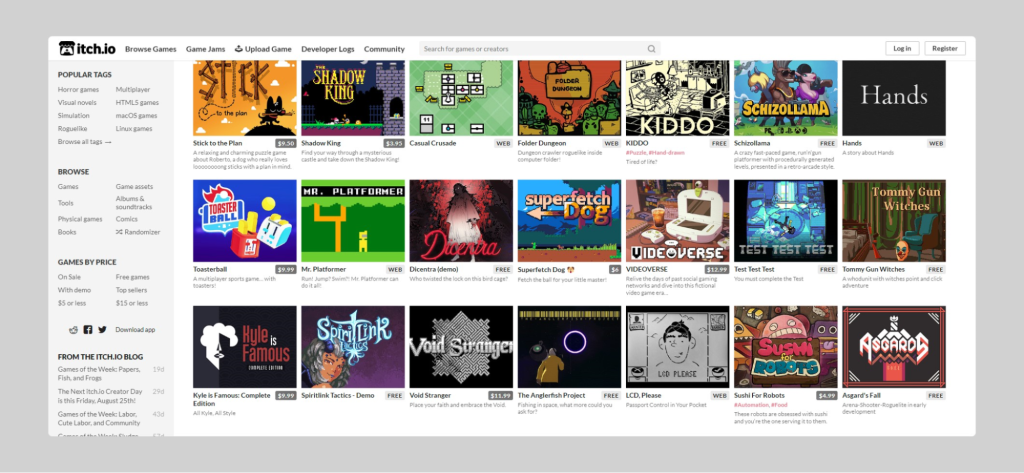Browse Comics category
Screen dimensions: 1024x473
click(x=126, y=219)
